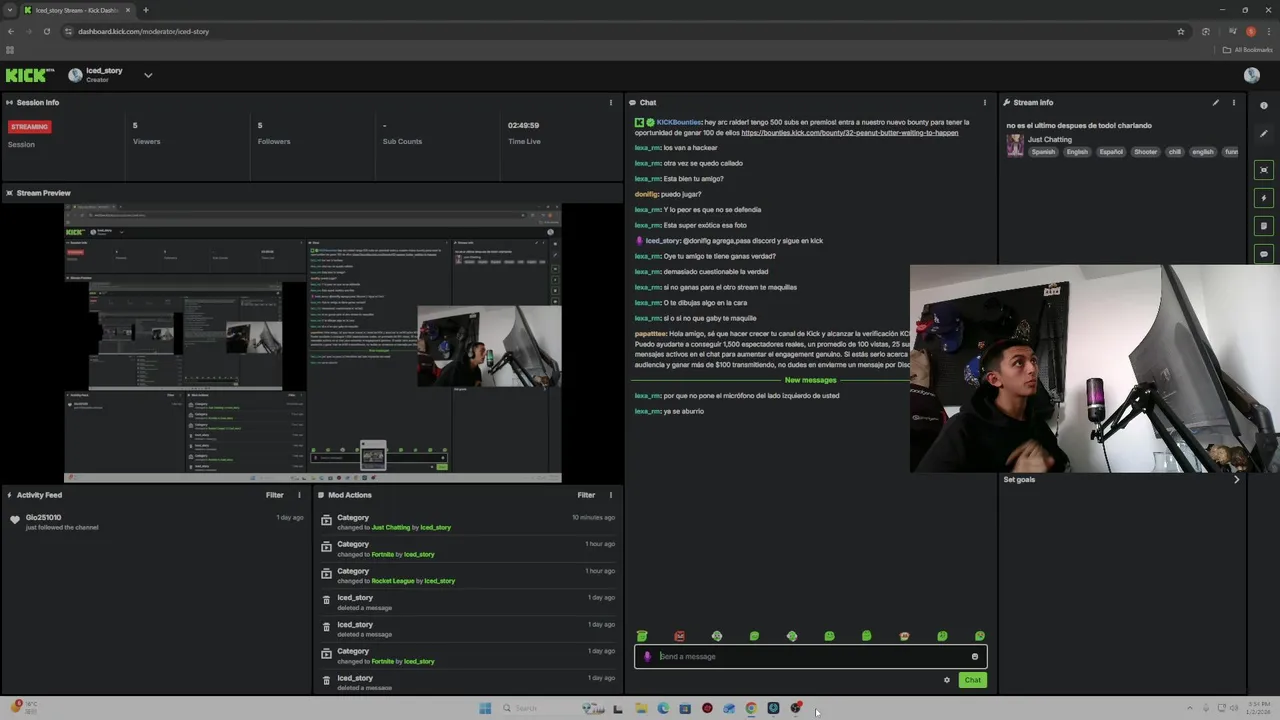Click the Just Chatting category thumbnail
The image size is (1280, 720).
click(1015, 146)
